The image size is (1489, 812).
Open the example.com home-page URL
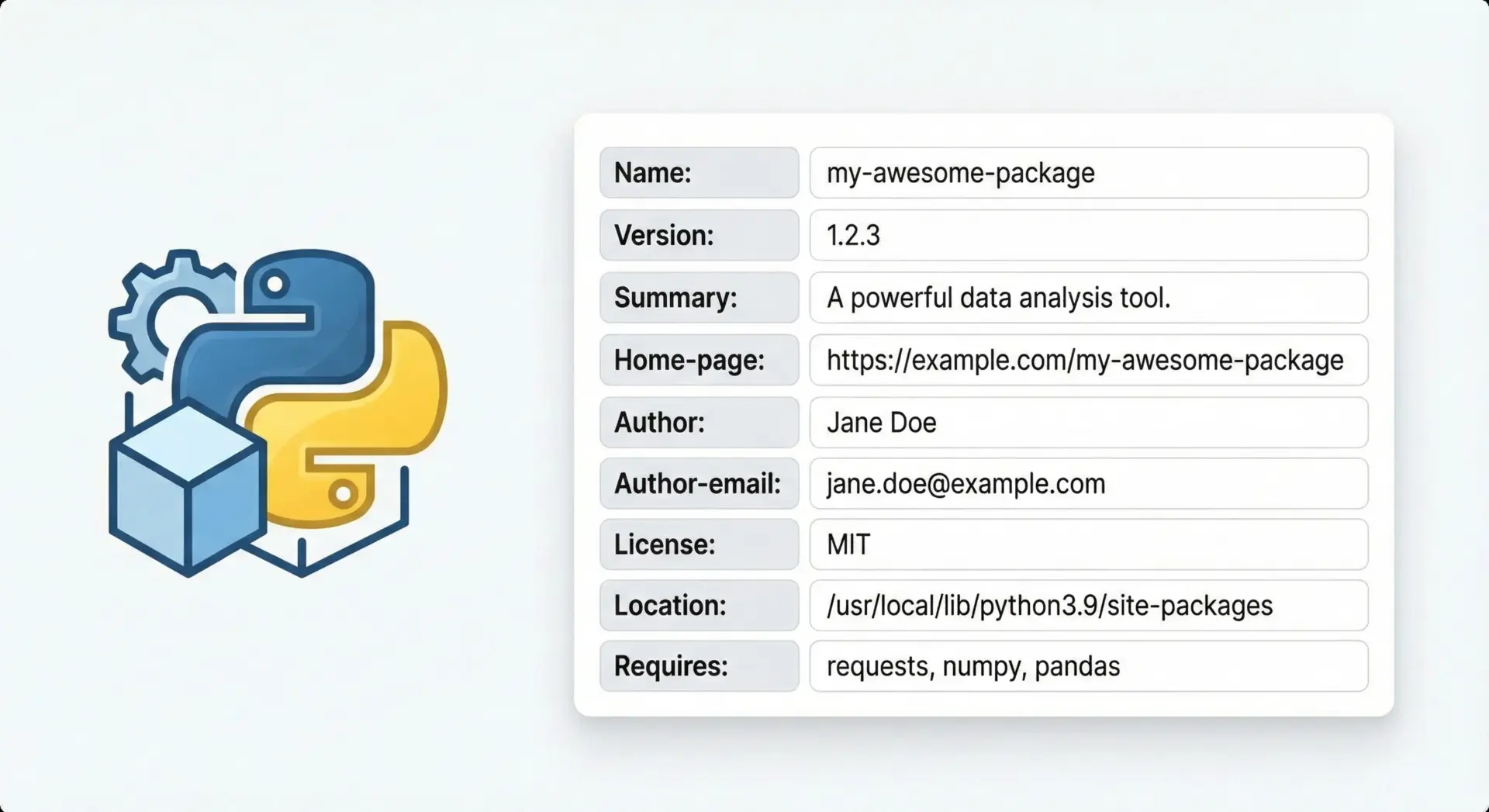[x=1084, y=361]
